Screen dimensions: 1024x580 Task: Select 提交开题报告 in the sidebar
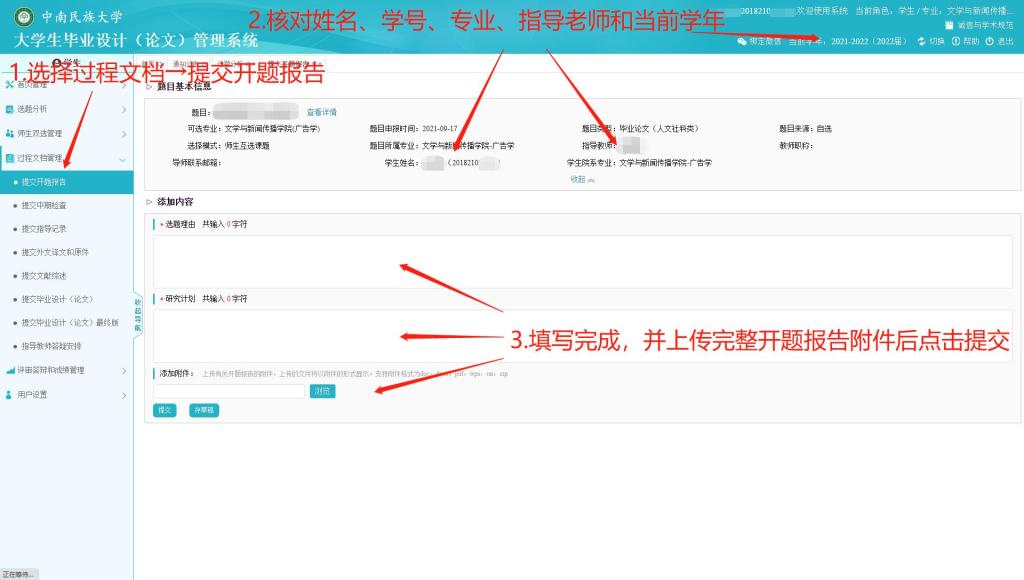(45, 182)
